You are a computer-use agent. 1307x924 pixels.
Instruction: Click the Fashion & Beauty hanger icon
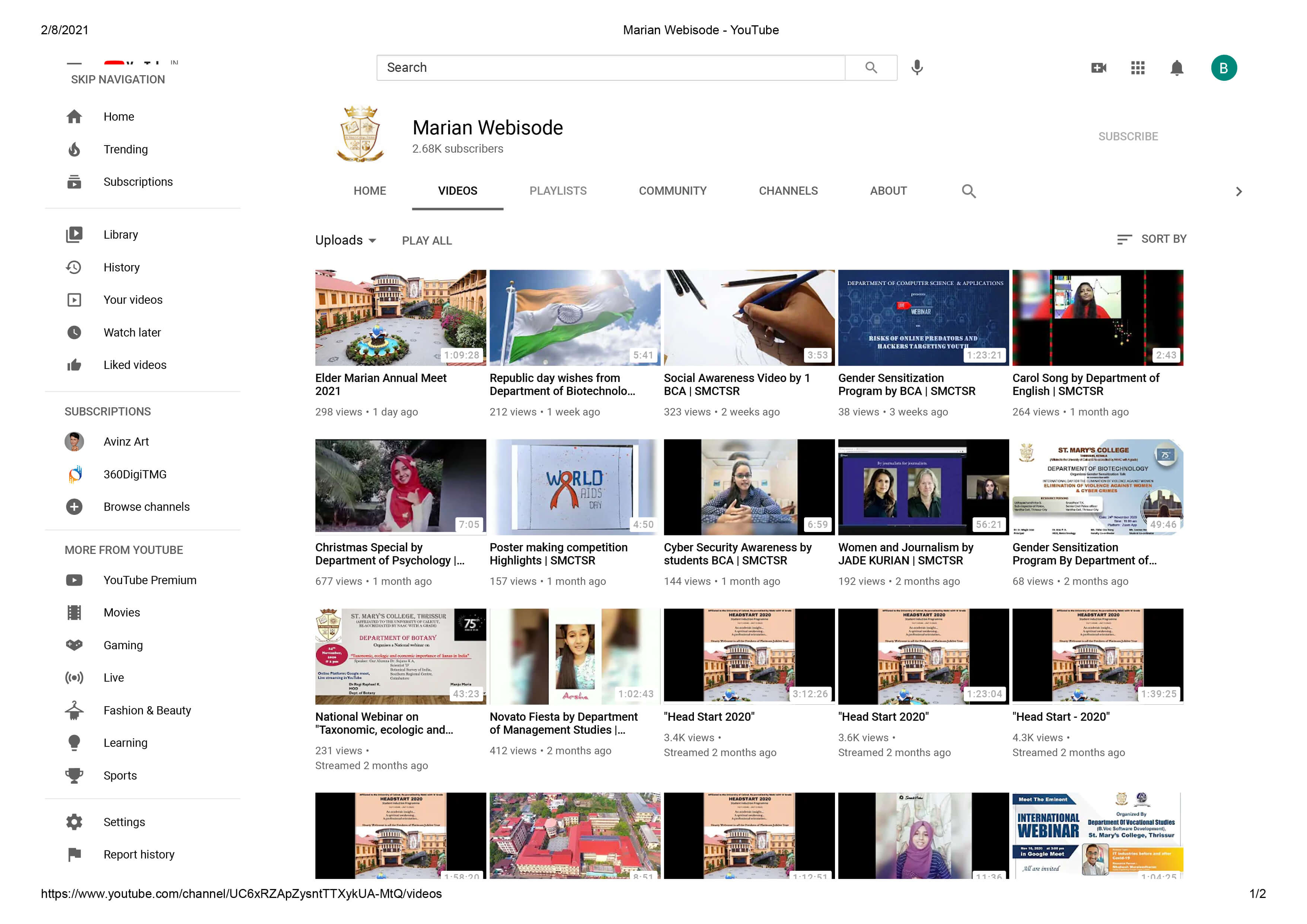(x=74, y=710)
